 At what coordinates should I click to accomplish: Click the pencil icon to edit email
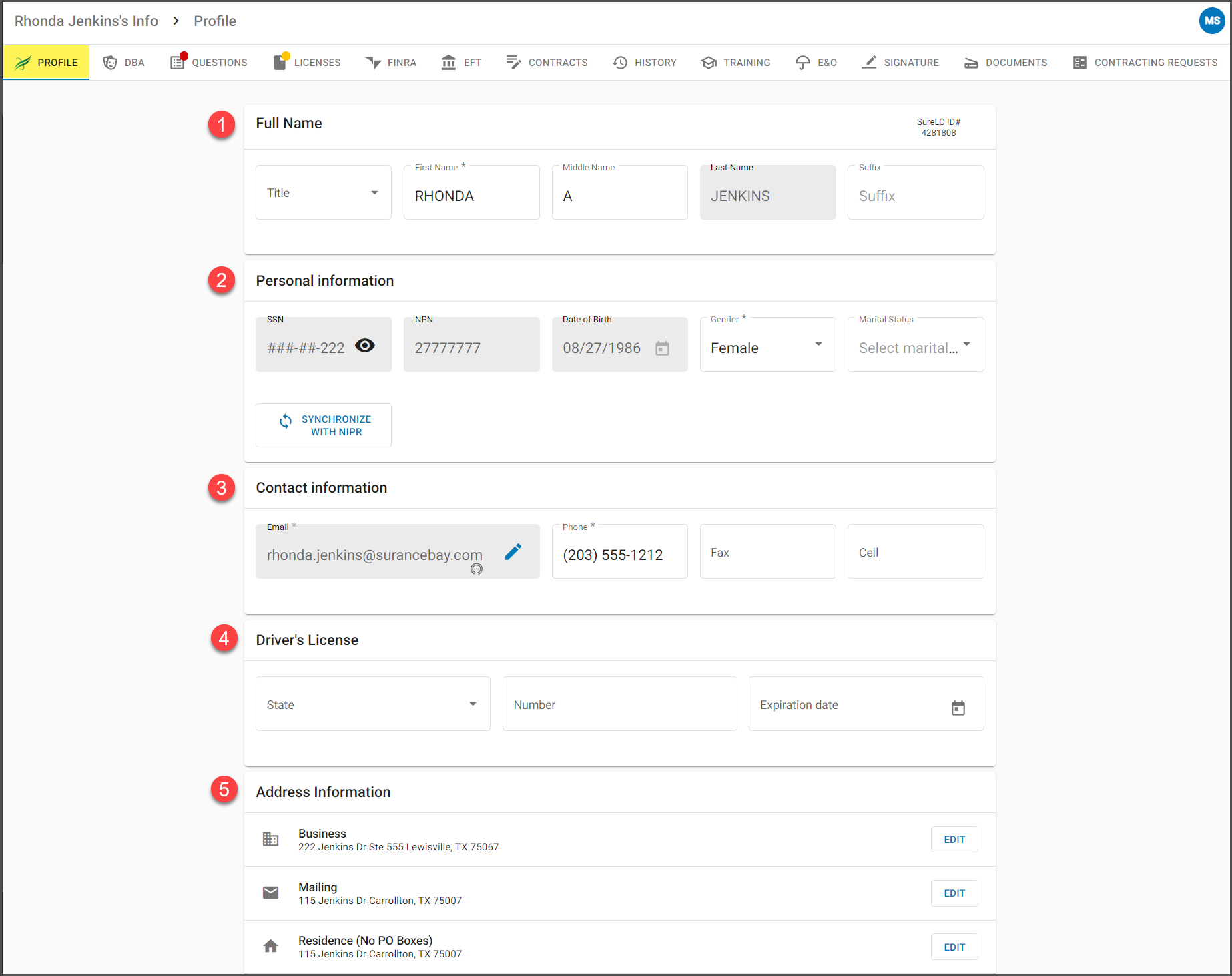pos(513,552)
